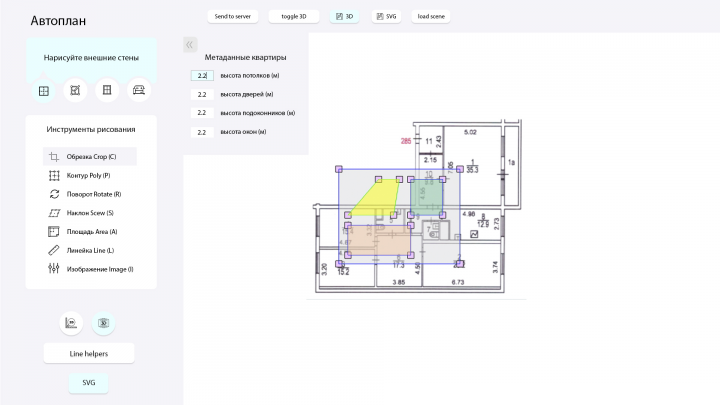Click the save SVG button in top bar
Viewport: 720px width, 405px height.
coord(386,17)
